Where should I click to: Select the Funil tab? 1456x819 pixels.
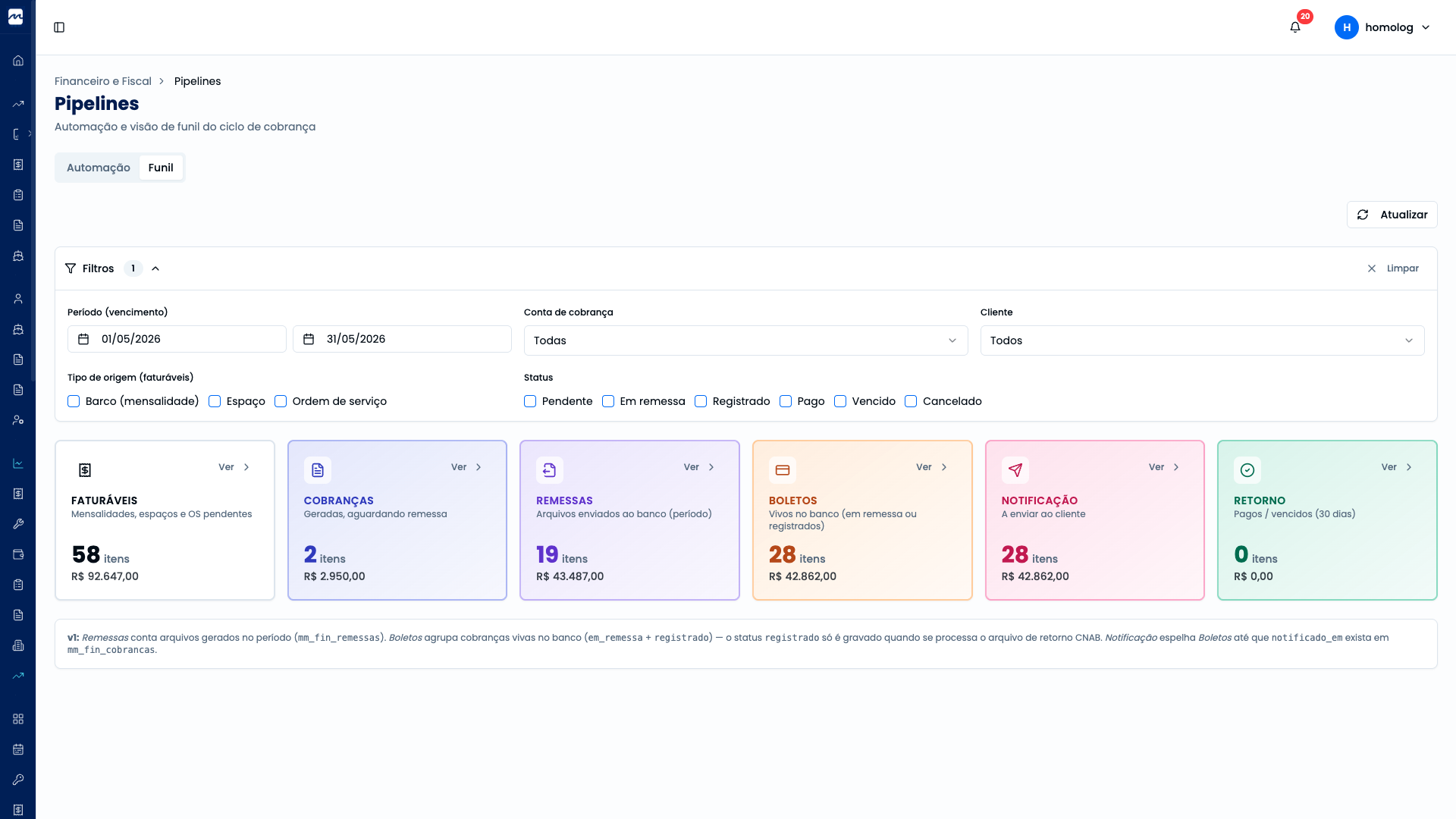coord(161,168)
